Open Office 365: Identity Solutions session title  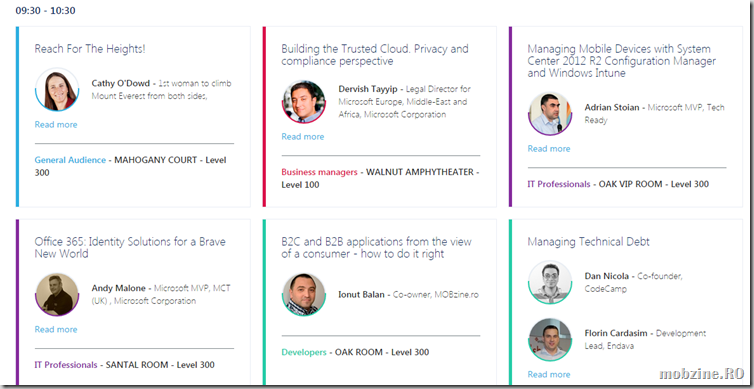point(130,248)
